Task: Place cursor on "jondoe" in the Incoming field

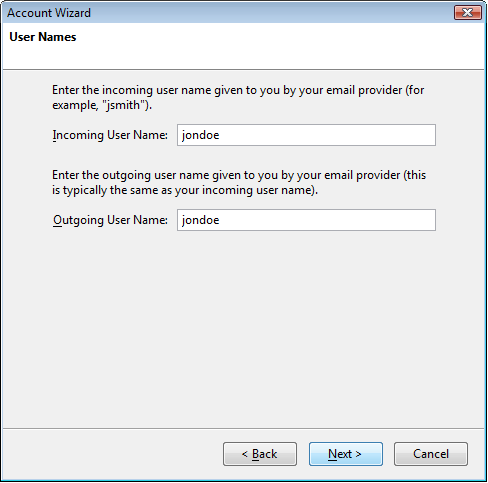Action: pos(200,135)
